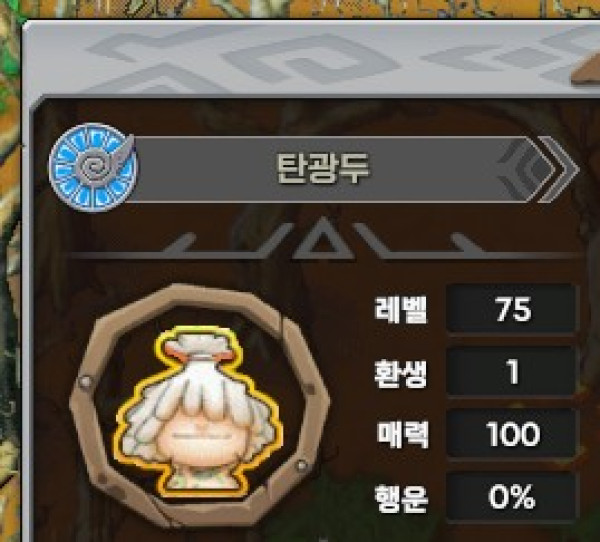Click the brown object in the header's right corner

click(585, 71)
